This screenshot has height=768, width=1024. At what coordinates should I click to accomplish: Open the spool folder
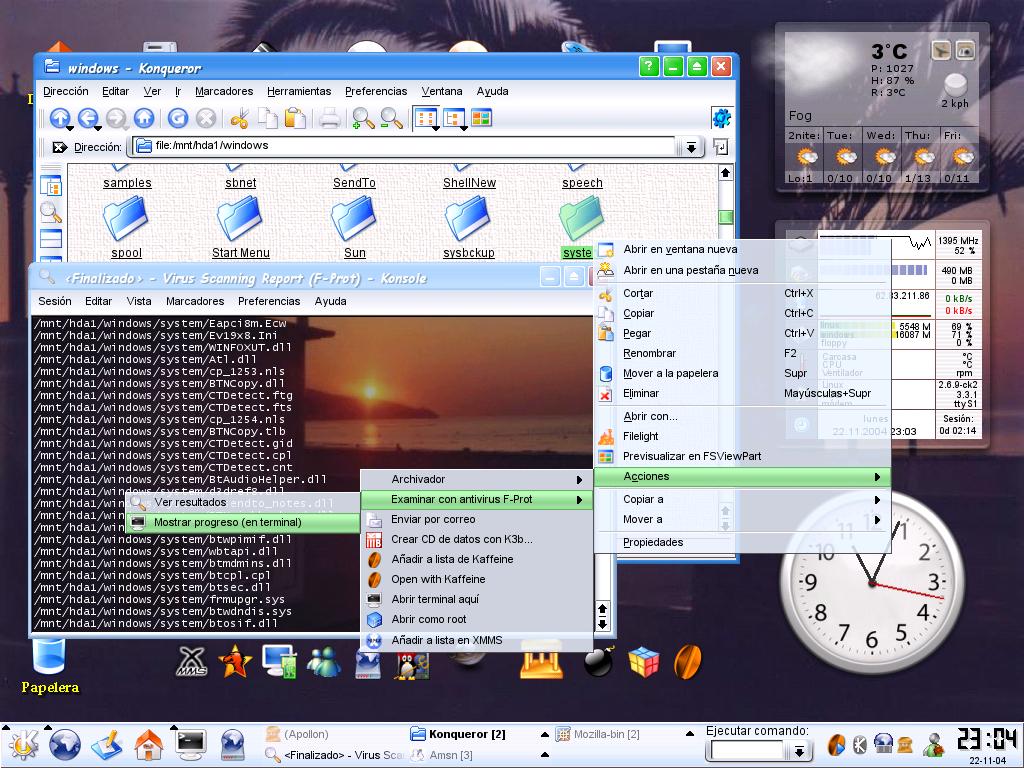coord(126,228)
